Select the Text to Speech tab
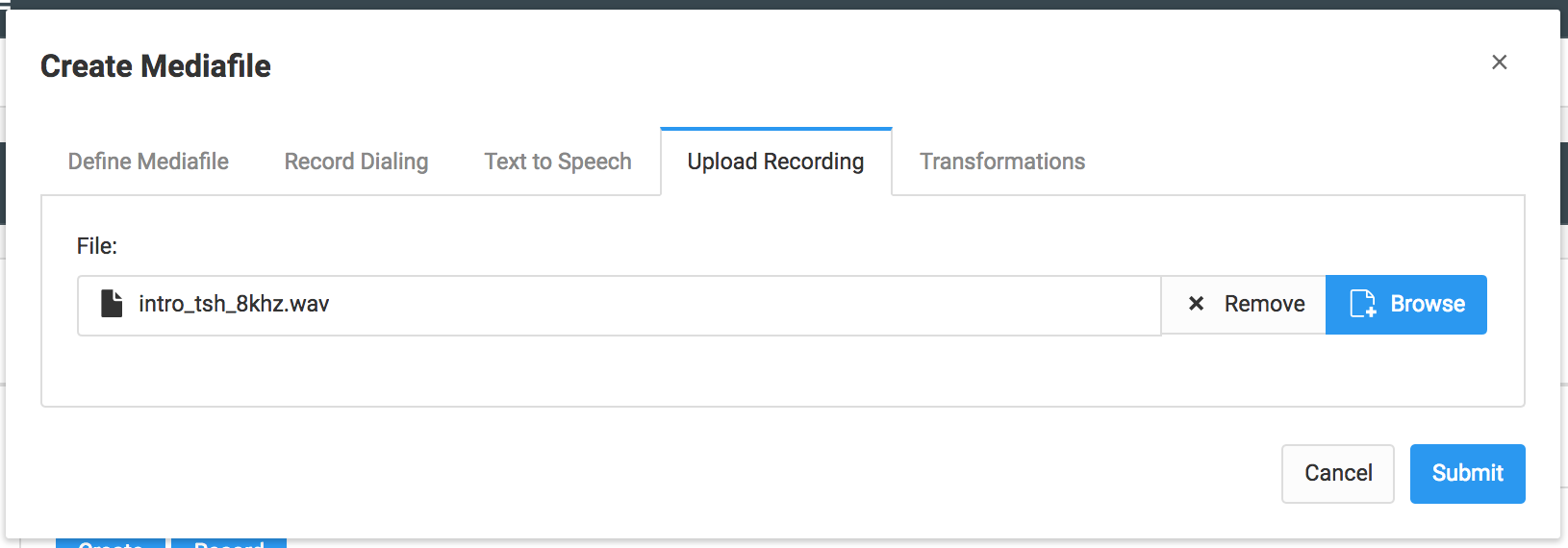1568x548 pixels. click(558, 162)
